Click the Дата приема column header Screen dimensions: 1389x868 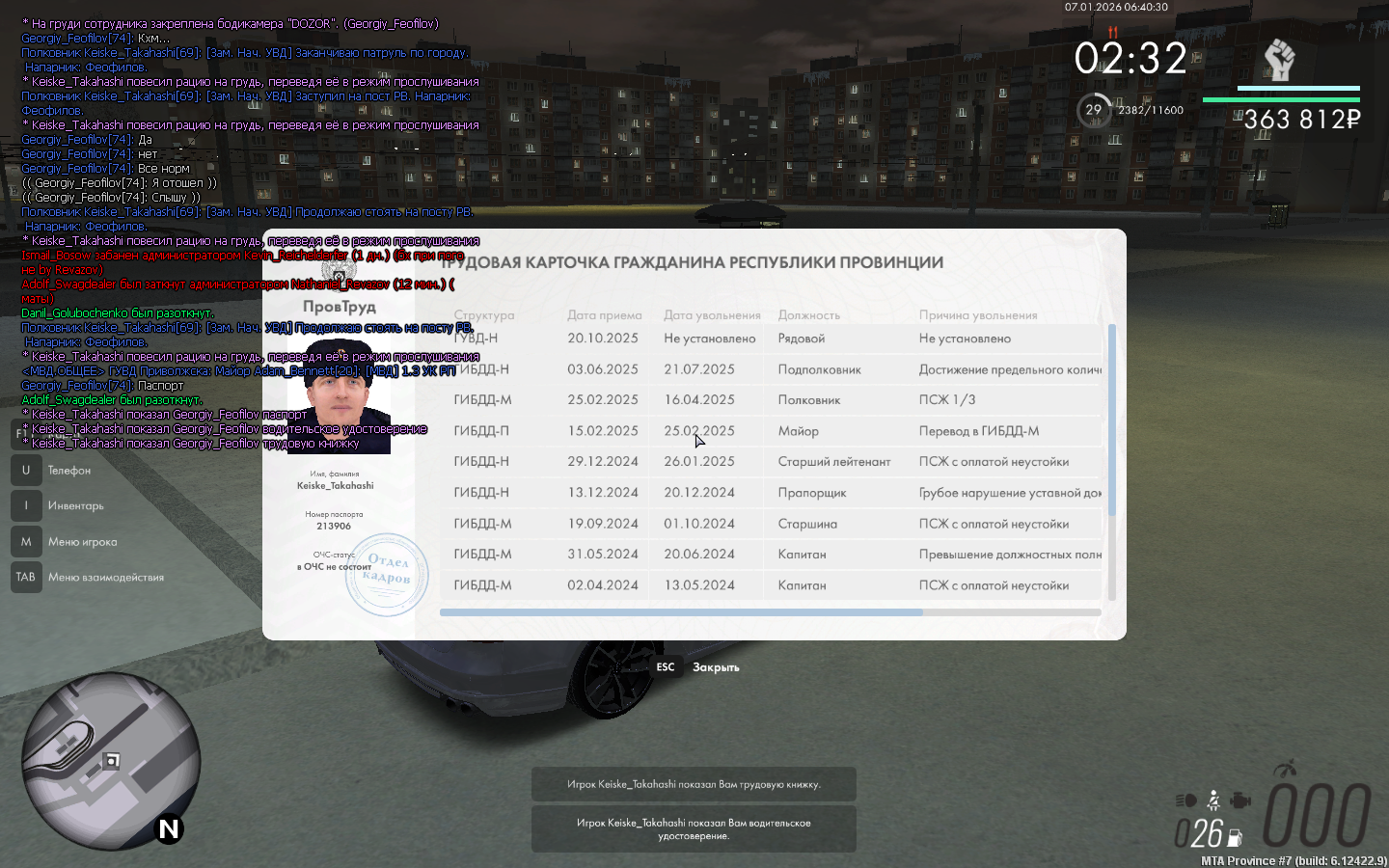(x=604, y=315)
